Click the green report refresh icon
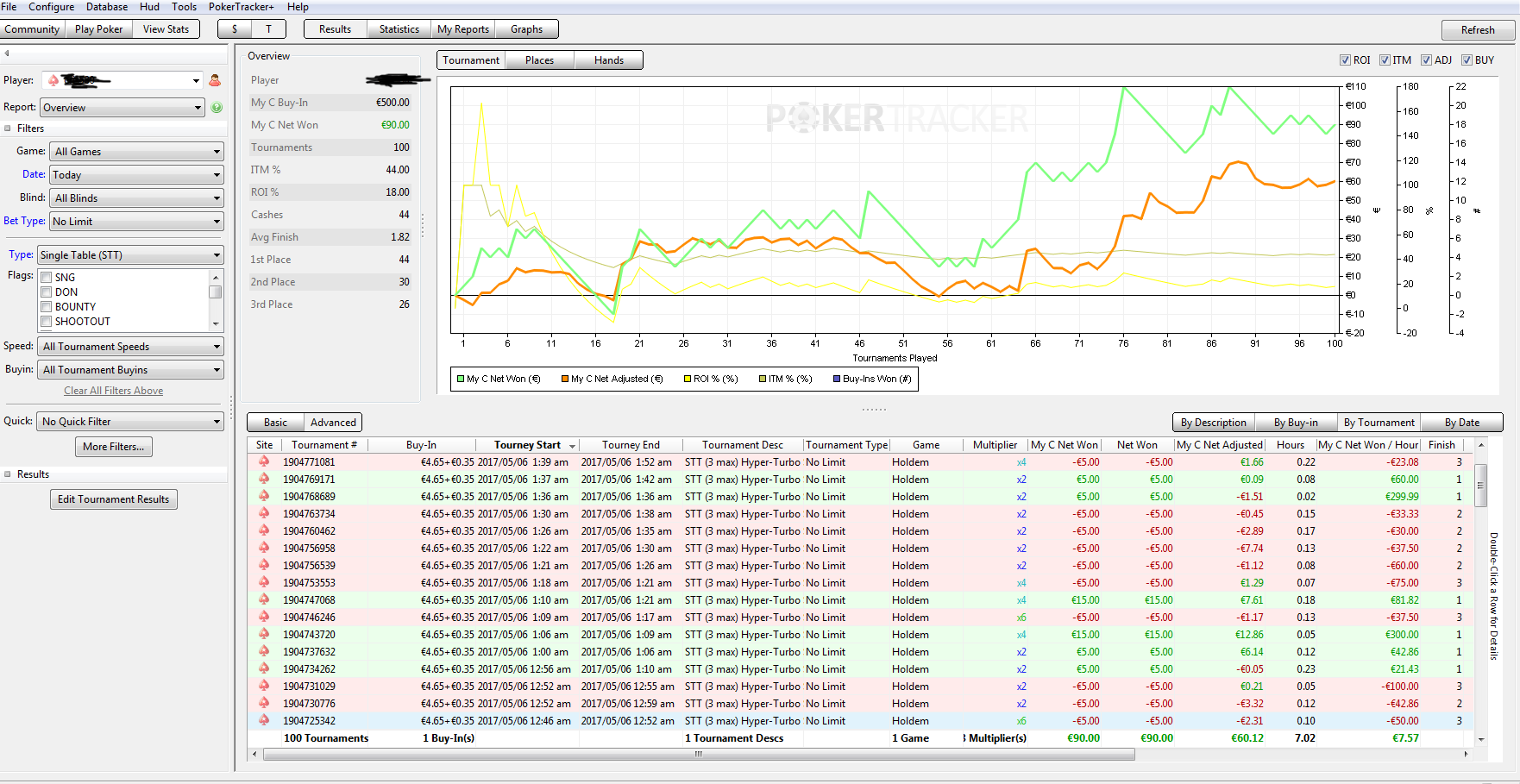This screenshot has height=784, width=1520. pos(217,108)
